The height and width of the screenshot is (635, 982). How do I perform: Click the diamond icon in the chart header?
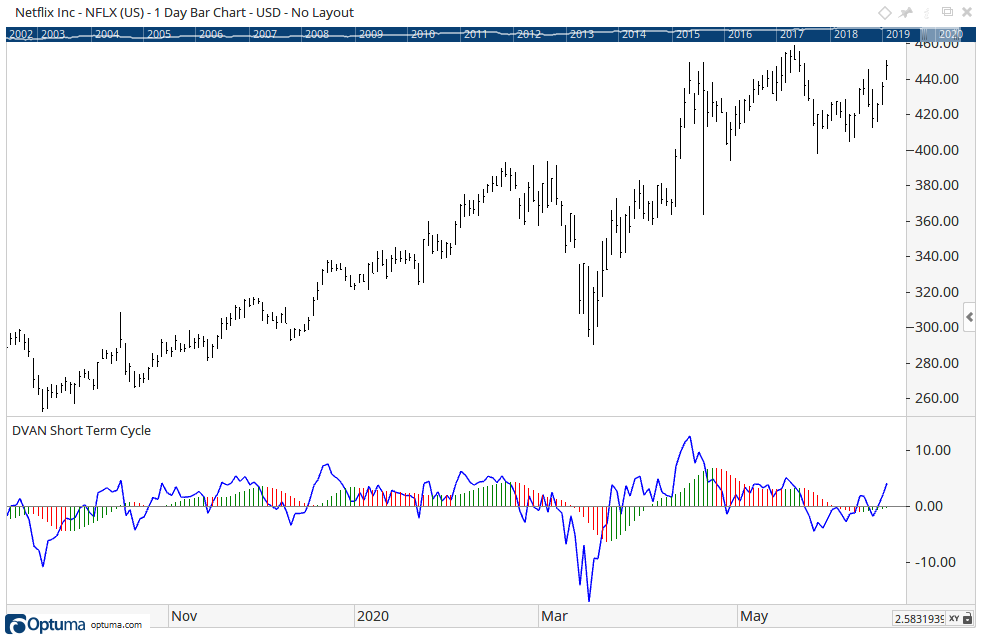(x=884, y=13)
